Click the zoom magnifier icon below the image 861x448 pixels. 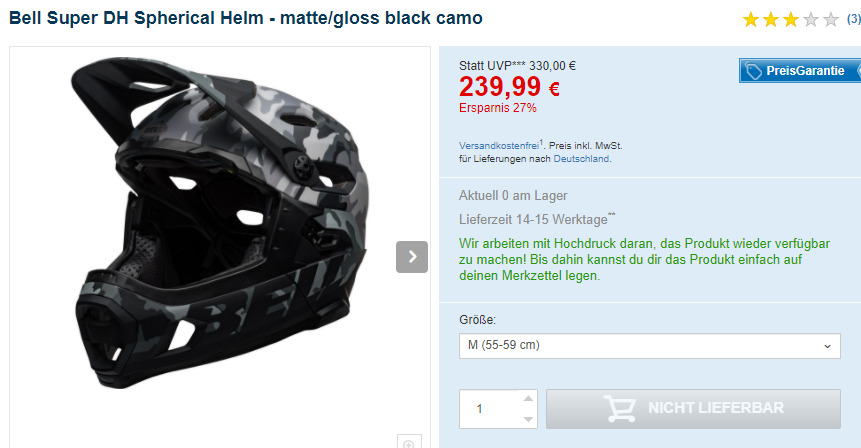pyautogui.click(x=407, y=442)
